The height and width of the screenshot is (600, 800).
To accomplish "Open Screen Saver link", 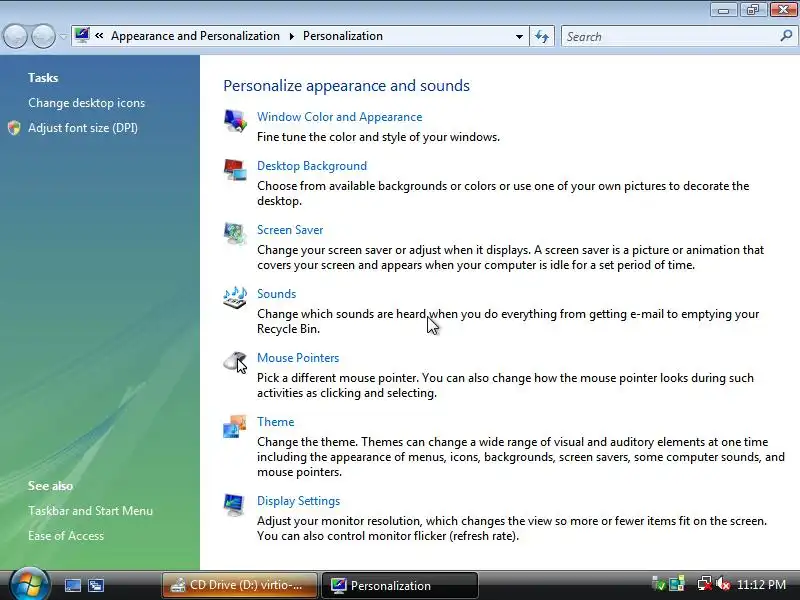I will click(290, 230).
